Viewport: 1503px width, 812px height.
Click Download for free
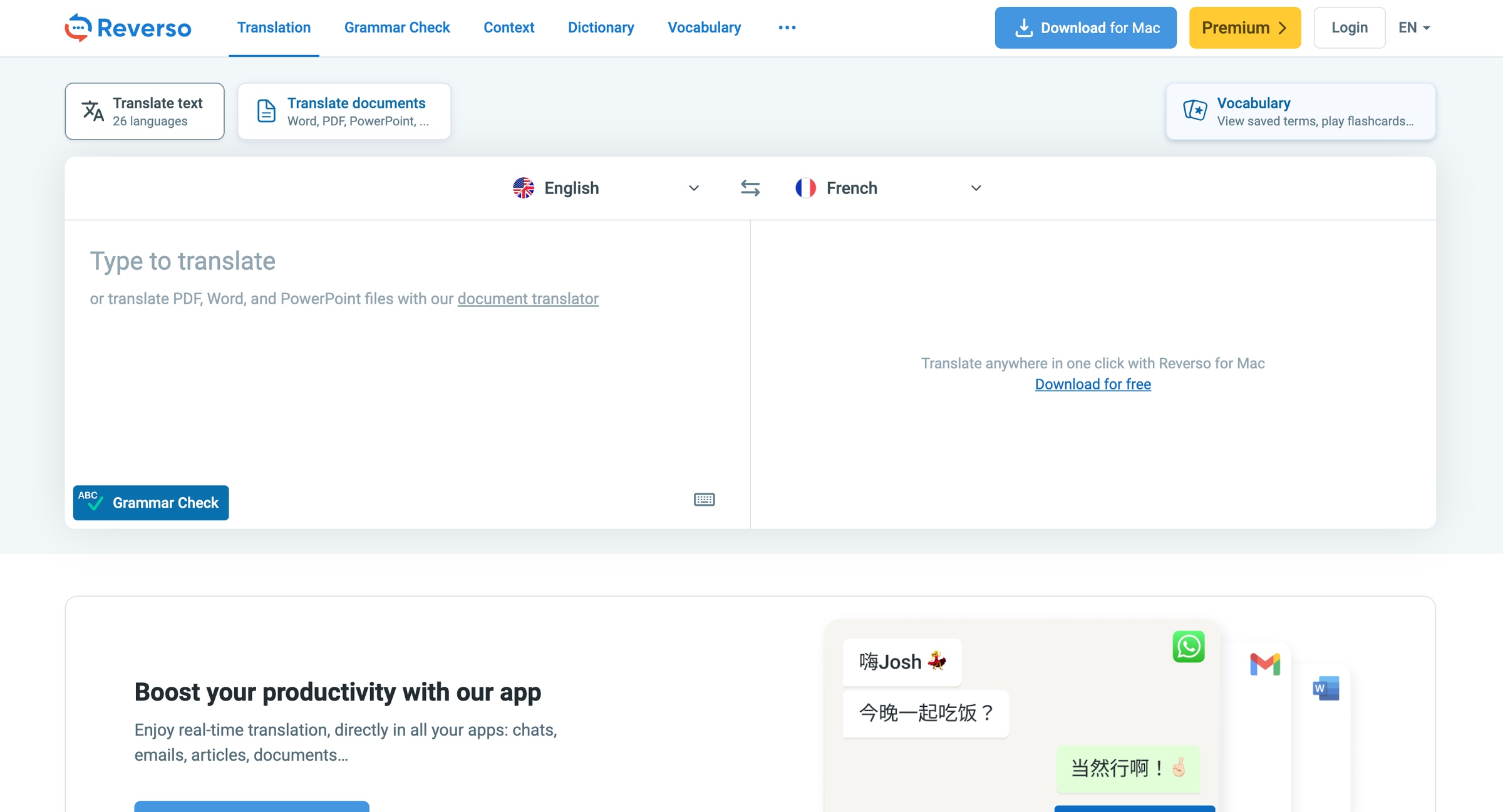[x=1092, y=384]
